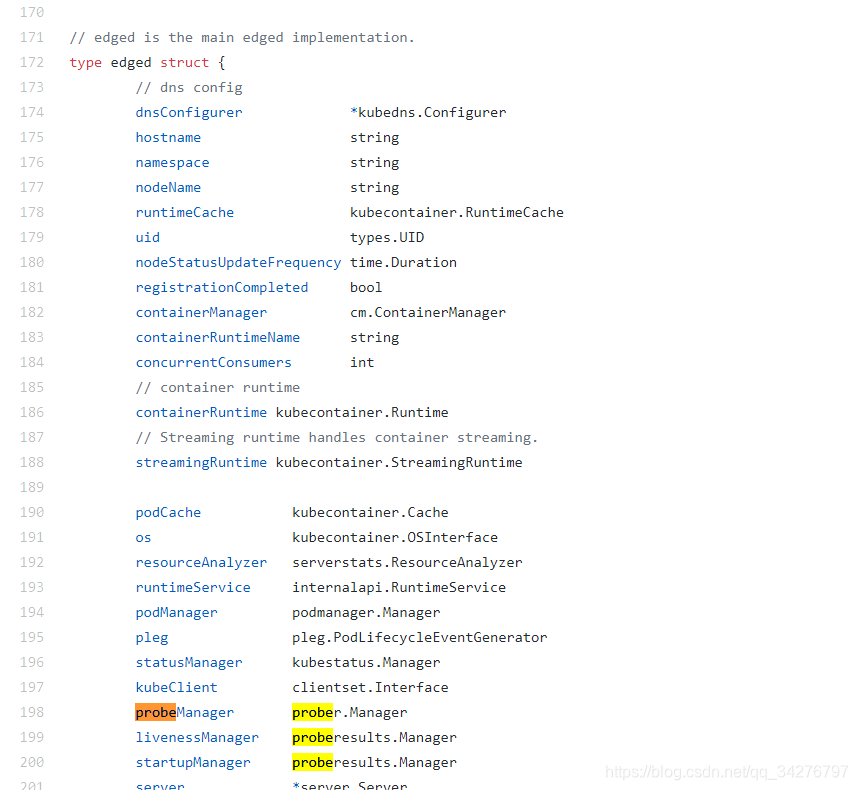Select kubecontainer.StreamingRuntime type
Image resolution: width=858 pixels, height=790 pixels.
point(399,462)
